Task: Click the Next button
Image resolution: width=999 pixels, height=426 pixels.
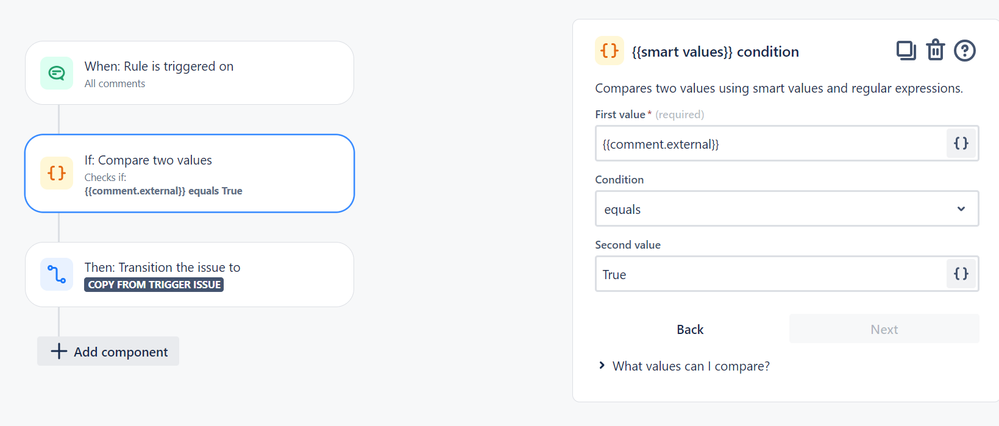Action: tap(884, 329)
